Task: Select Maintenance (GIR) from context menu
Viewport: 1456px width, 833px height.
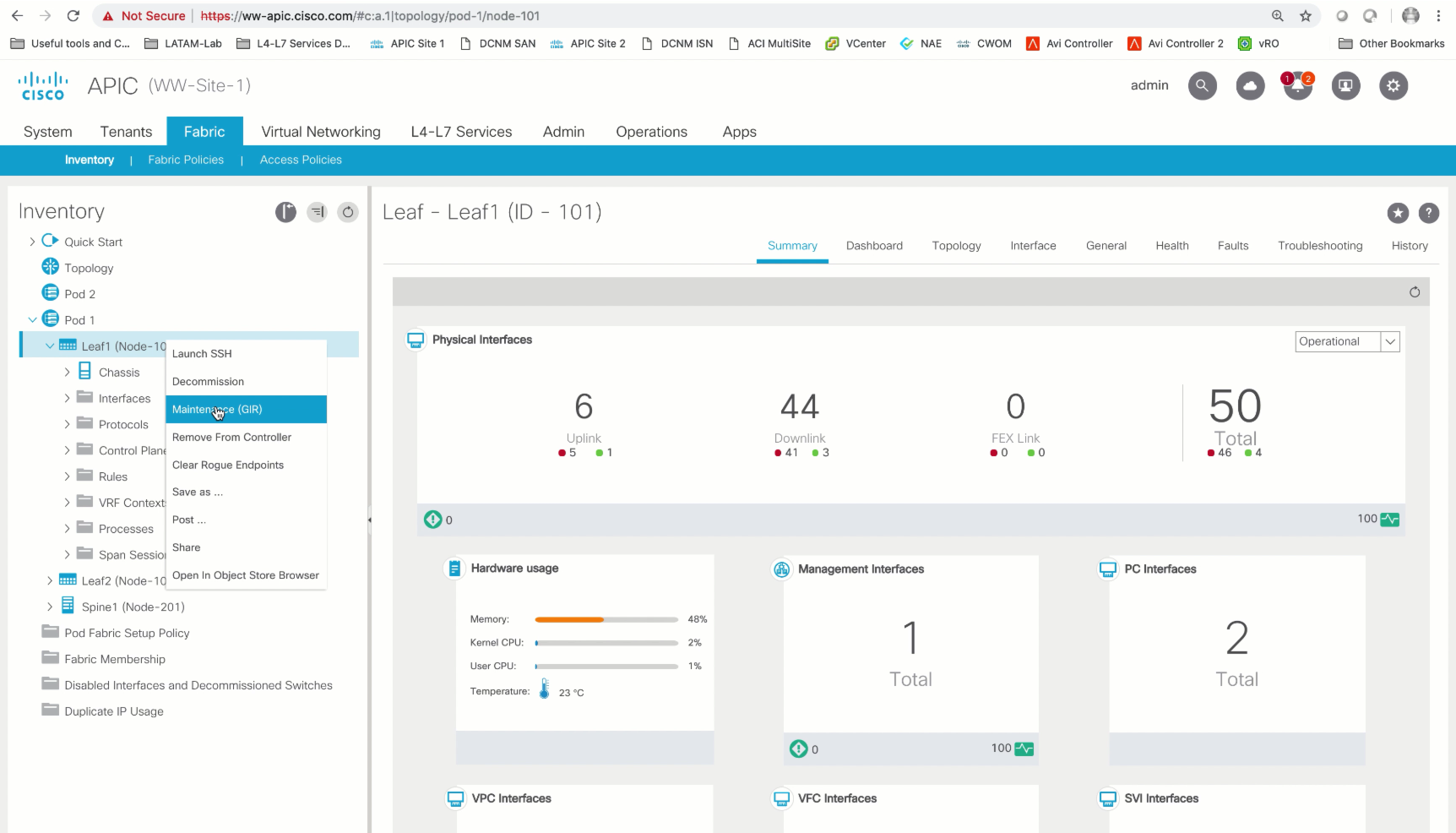Action: point(215,410)
